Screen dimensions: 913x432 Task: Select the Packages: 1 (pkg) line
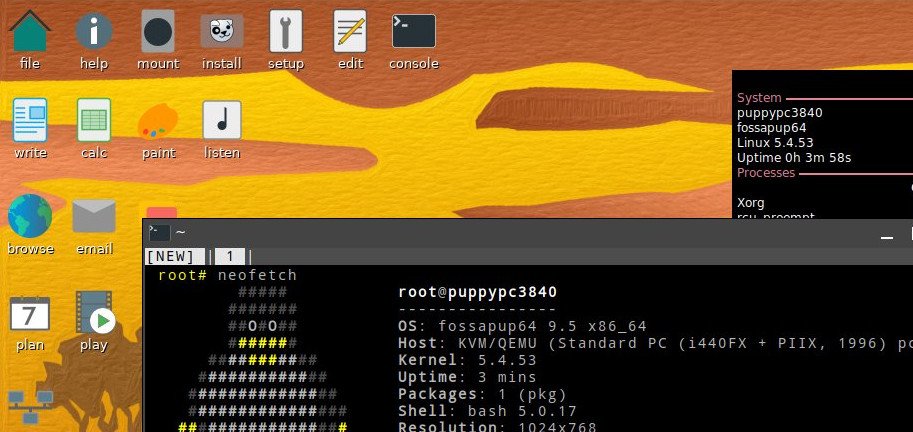(x=482, y=394)
